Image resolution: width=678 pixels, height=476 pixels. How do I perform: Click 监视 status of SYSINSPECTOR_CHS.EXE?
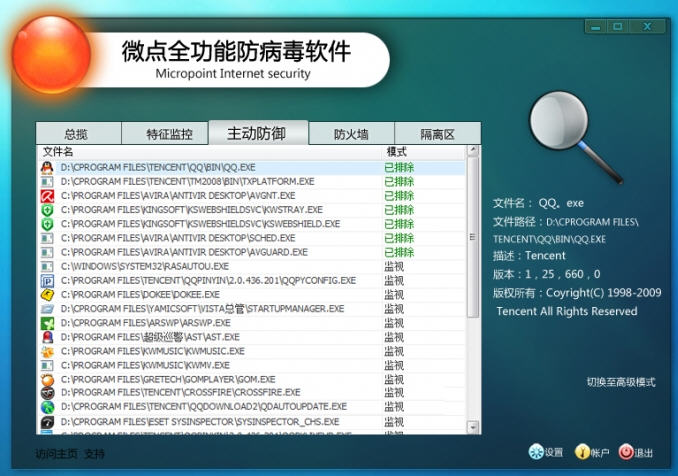pos(394,422)
